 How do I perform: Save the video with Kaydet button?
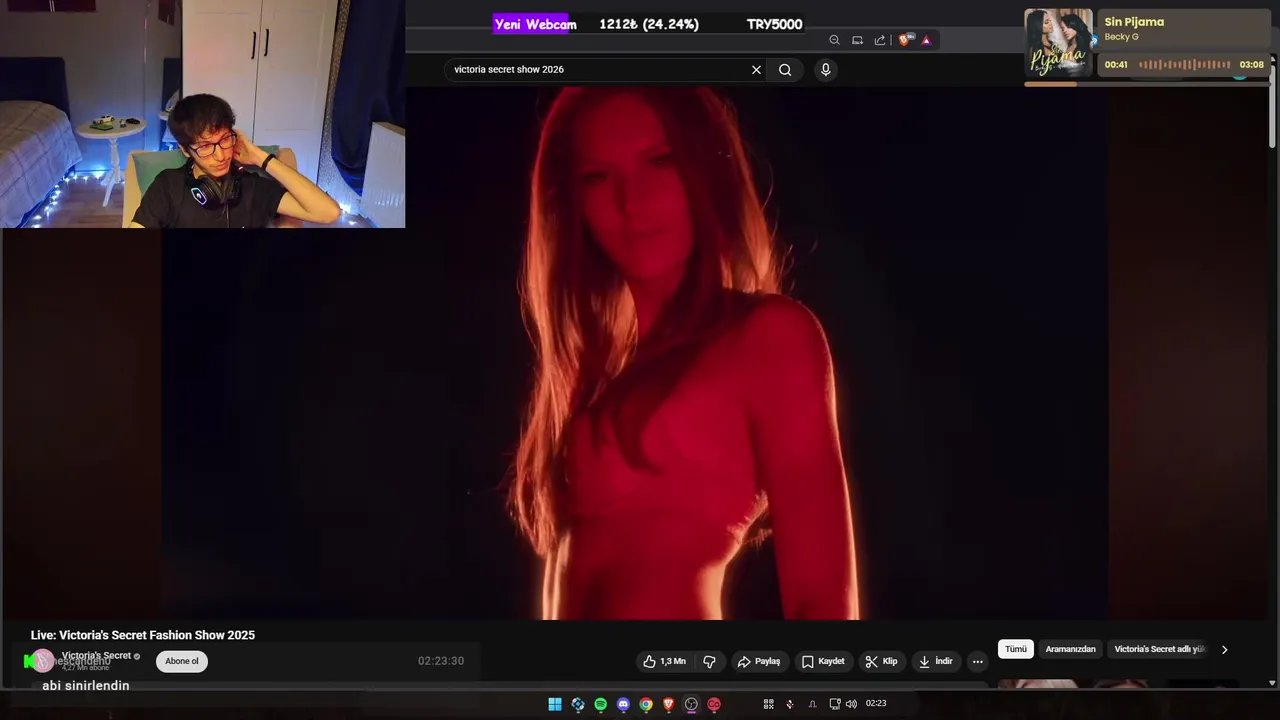pyautogui.click(x=823, y=661)
